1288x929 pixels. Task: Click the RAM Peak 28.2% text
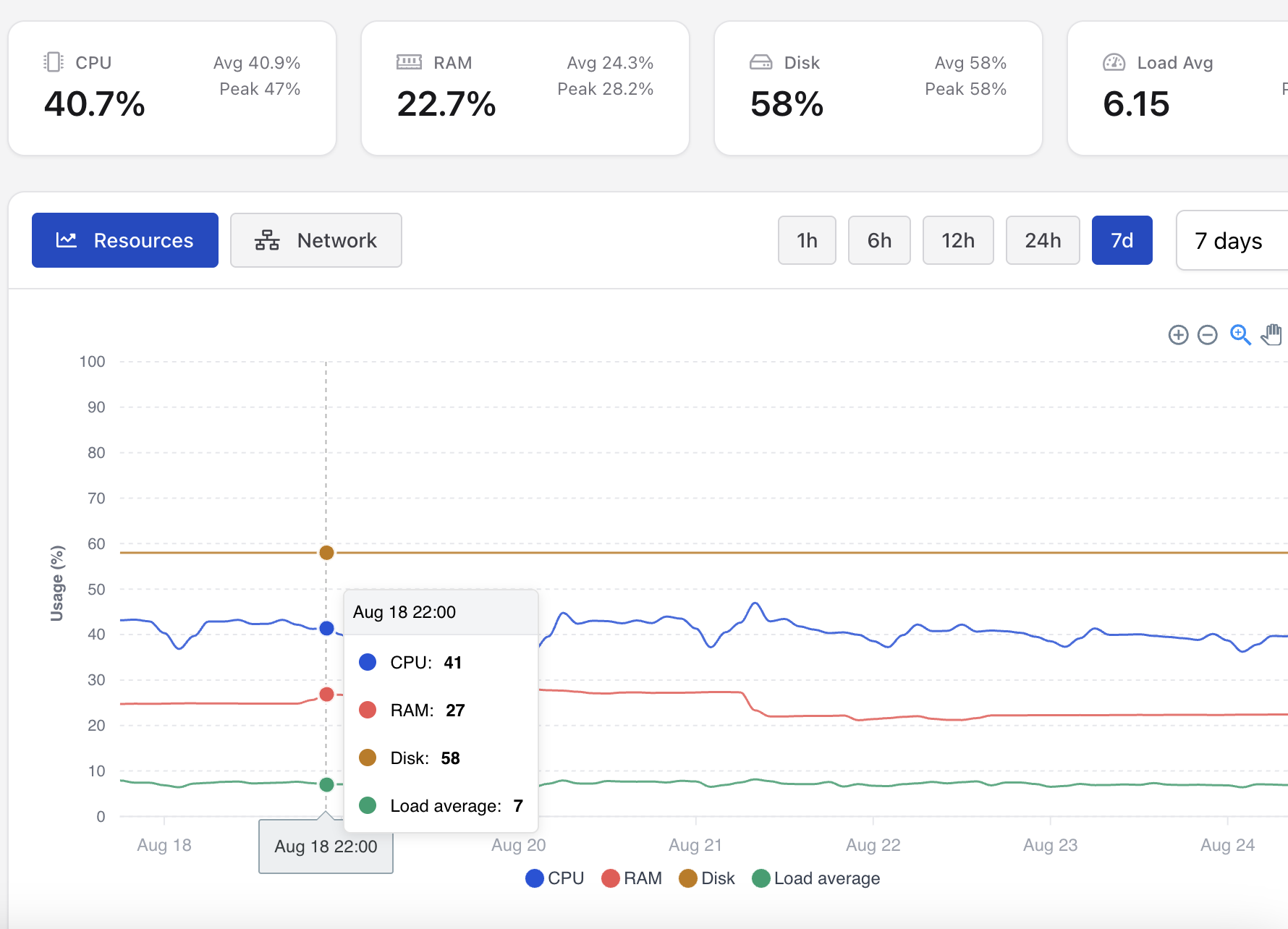606,89
